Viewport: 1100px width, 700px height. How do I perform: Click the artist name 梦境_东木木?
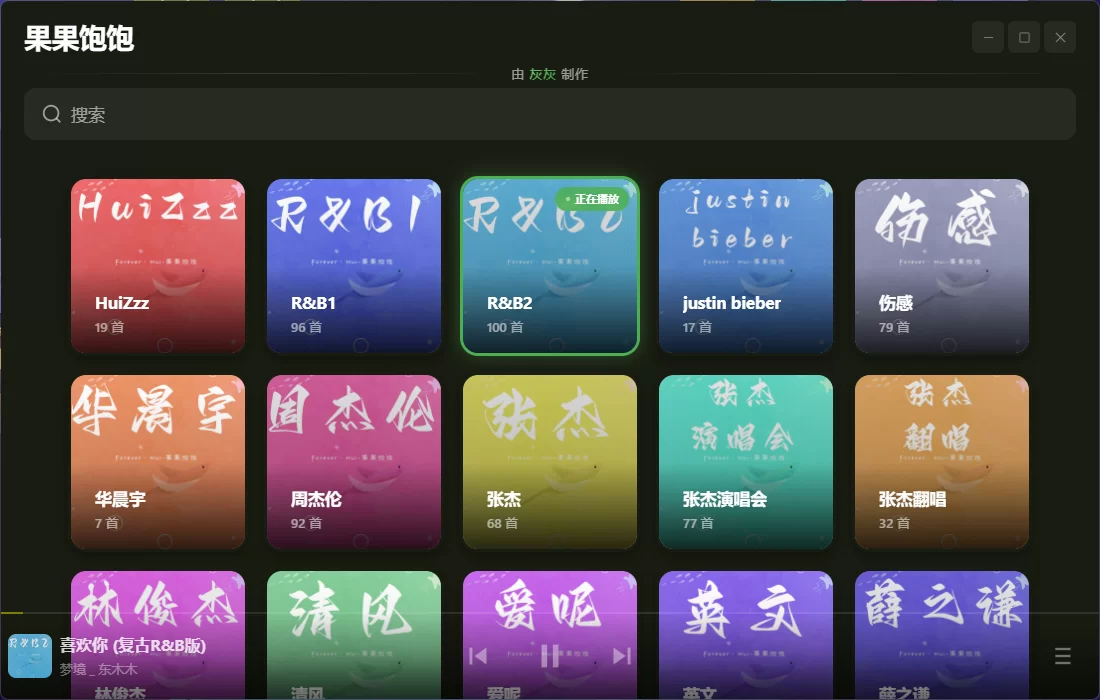click(x=99, y=669)
